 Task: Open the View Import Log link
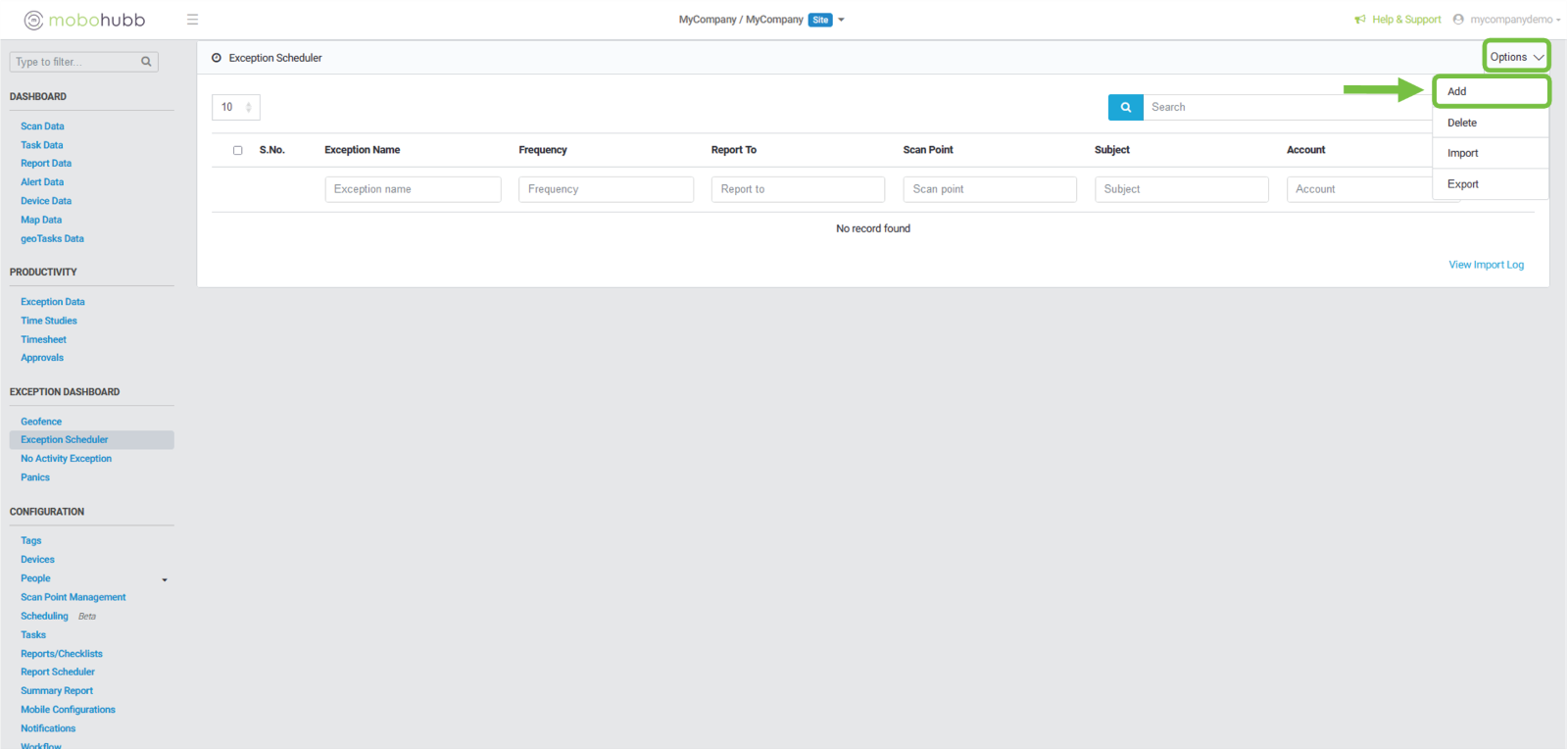(1486, 265)
